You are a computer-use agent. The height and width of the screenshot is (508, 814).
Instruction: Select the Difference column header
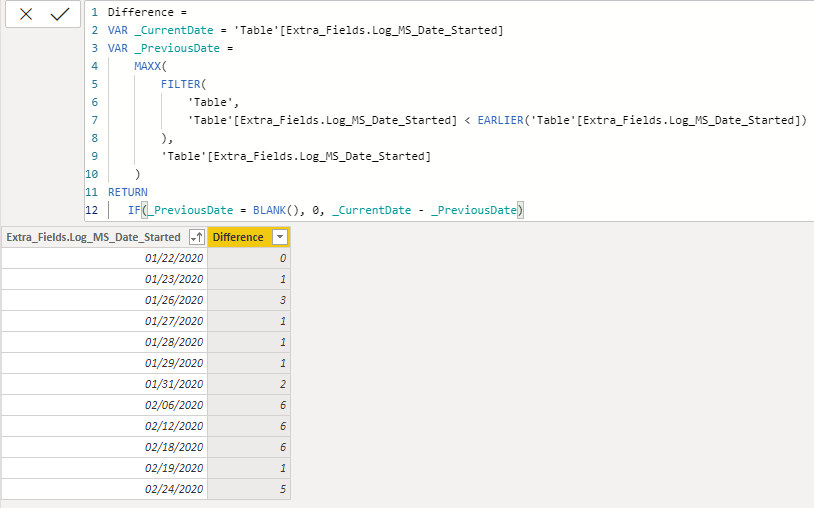coord(238,237)
